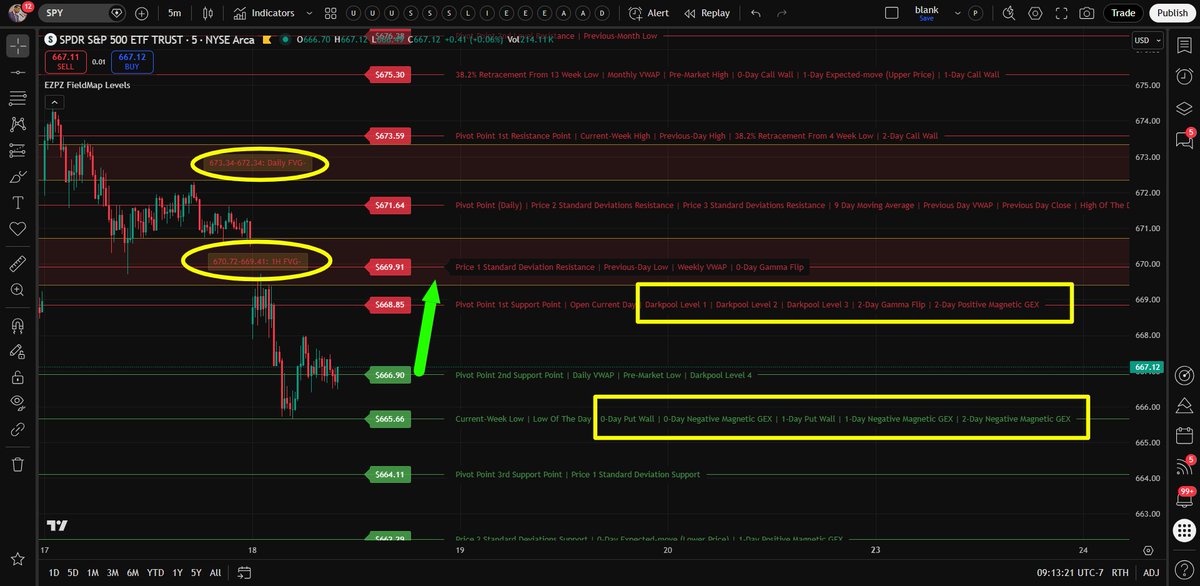The width and height of the screenshot is (1200, 586).
Task: Click the EZPZ FieldMap Levels indicator label
Action: point(87,86)
